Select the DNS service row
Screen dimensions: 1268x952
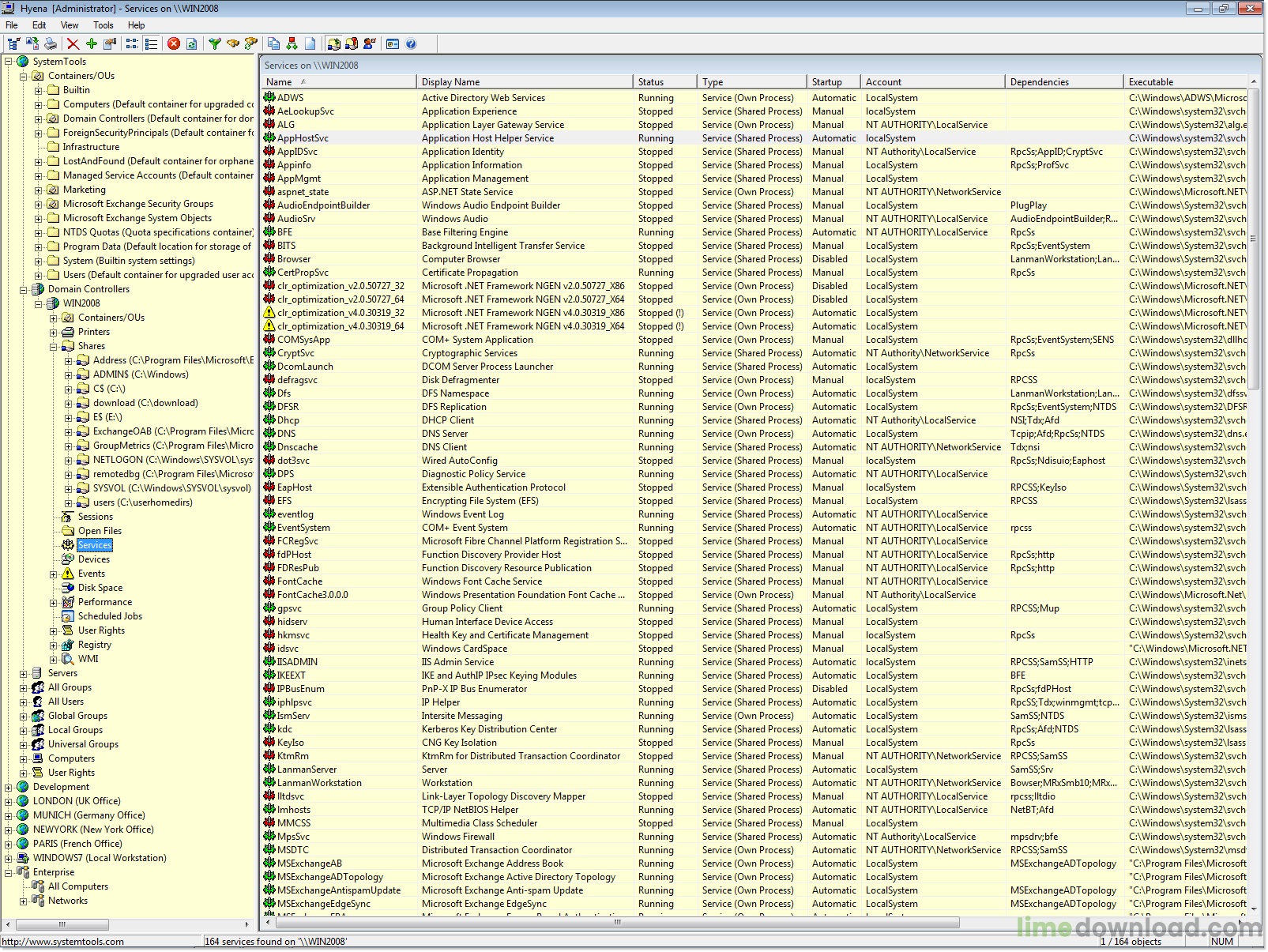coord(286,434)
